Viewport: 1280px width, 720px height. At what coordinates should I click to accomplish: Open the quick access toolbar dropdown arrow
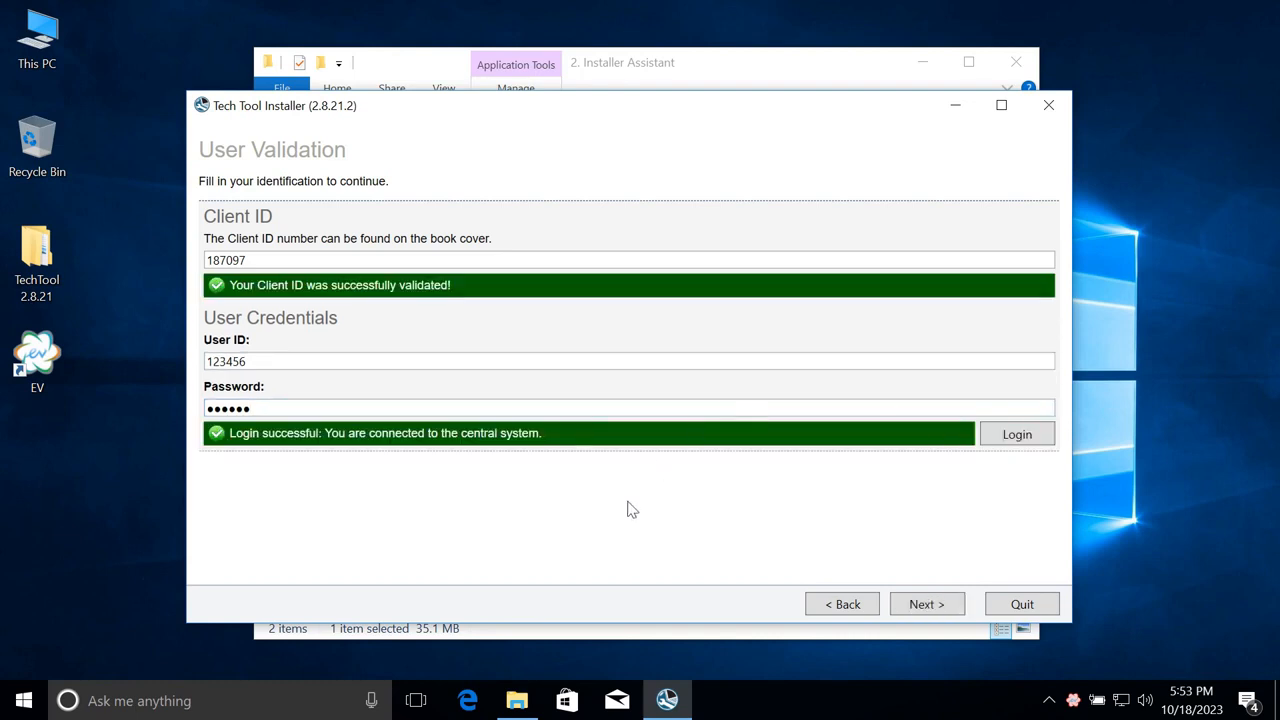click(339, 63)
